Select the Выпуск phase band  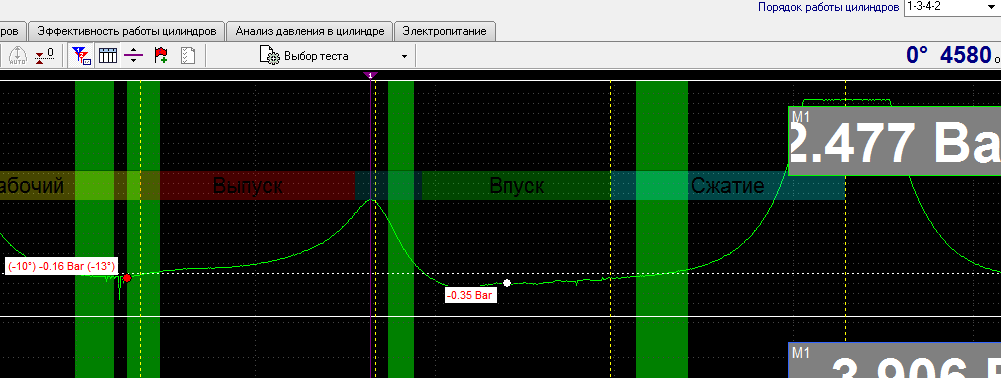click(248, 186)
